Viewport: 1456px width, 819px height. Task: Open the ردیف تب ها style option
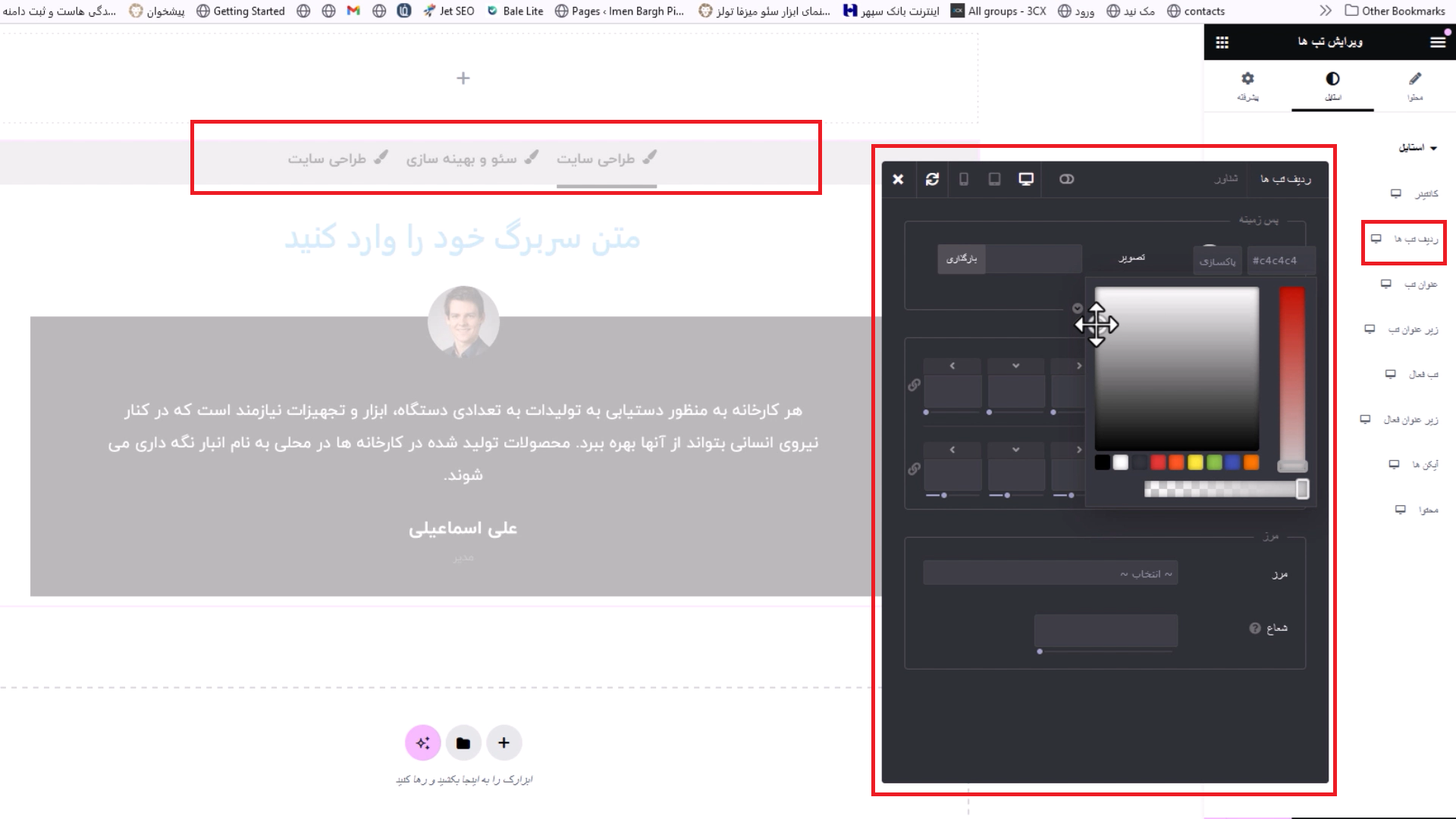(1416, 239)
